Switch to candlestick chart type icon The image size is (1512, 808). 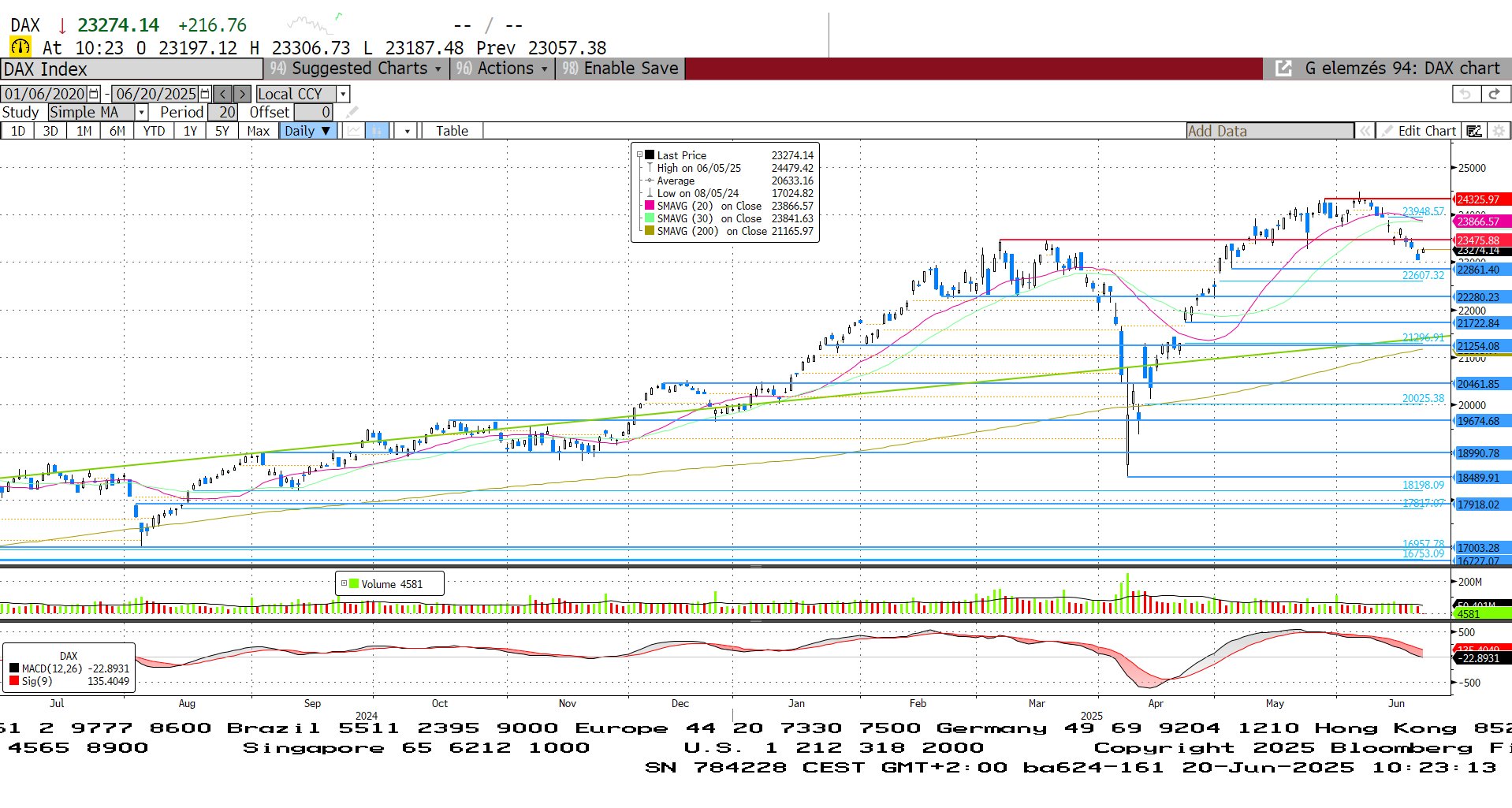pyautogui.click(x=378, y=131)
